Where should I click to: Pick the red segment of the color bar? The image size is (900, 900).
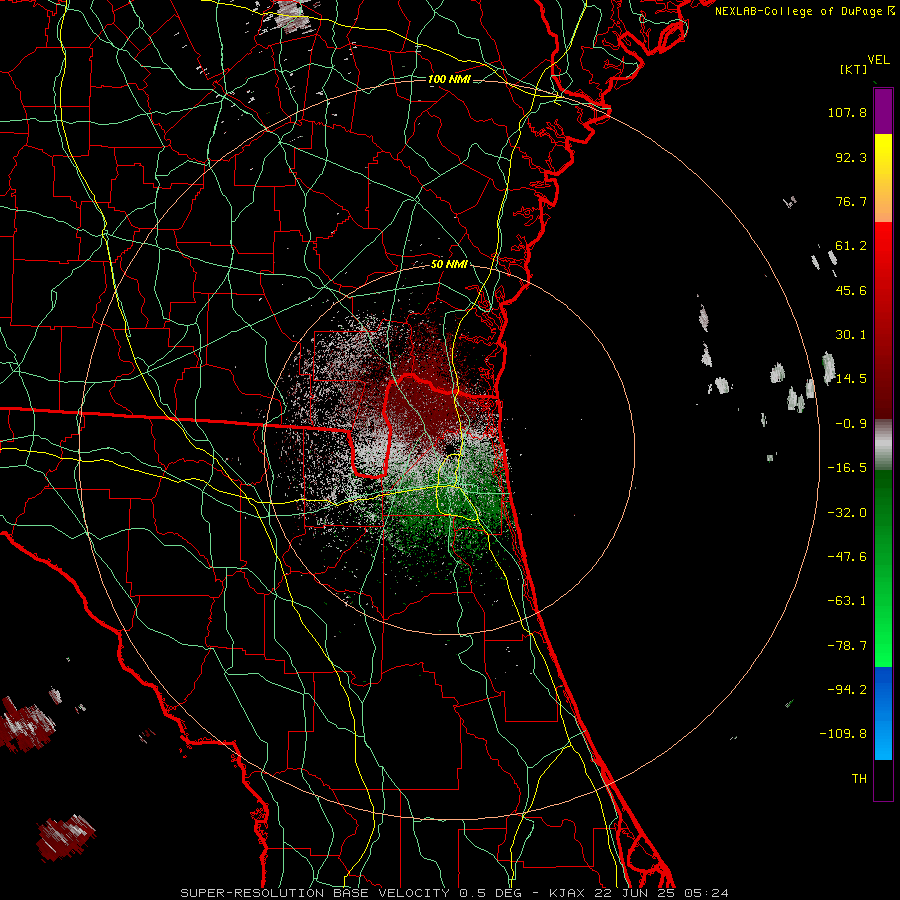(883, 320)
